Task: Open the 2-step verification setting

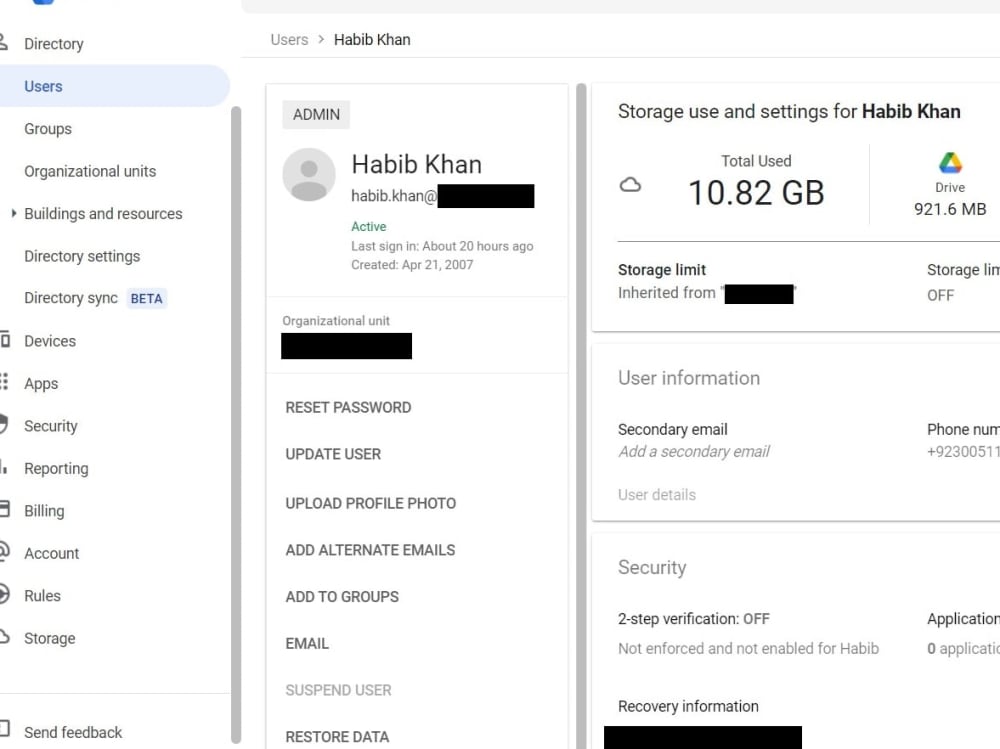Action: pos(694,619)
